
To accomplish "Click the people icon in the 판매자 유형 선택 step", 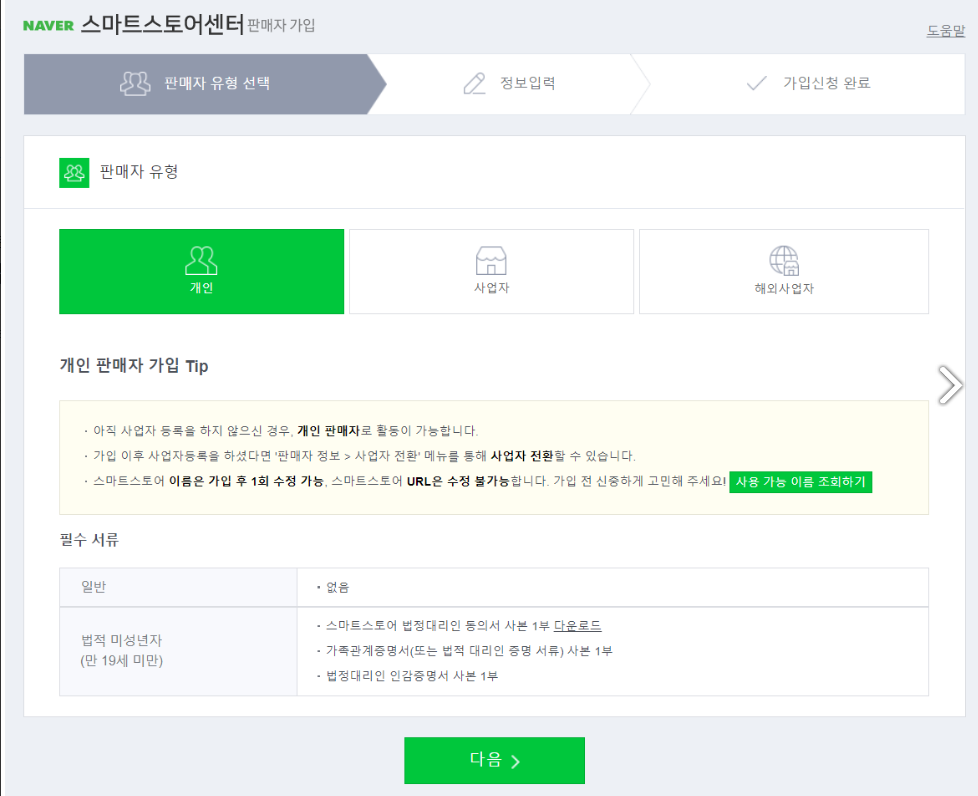I will pos(135,83).
